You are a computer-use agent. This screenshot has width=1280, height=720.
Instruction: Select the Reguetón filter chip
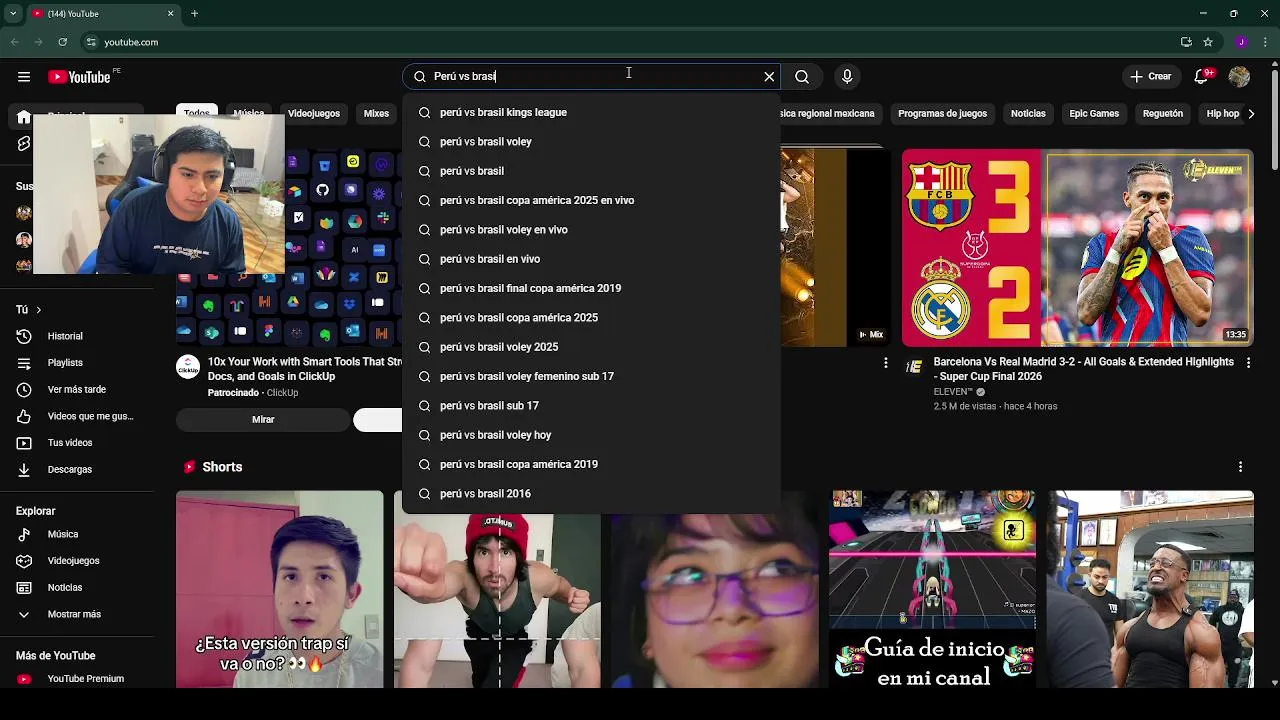pyautogui.click(x=1163, y=114)
